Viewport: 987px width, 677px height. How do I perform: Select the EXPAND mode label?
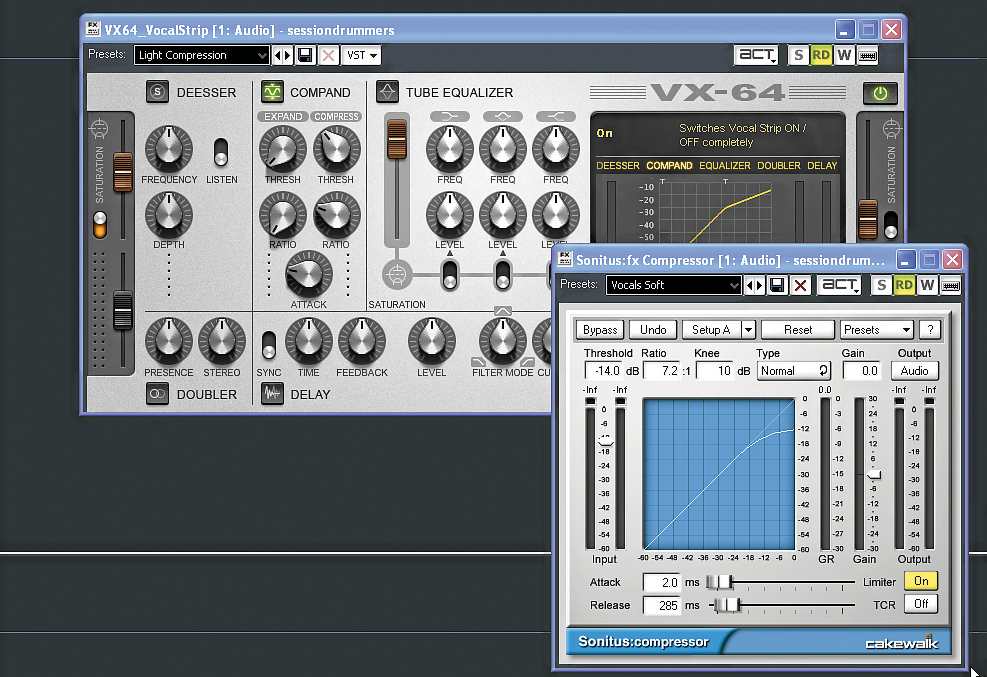click(x=283, y=116)
